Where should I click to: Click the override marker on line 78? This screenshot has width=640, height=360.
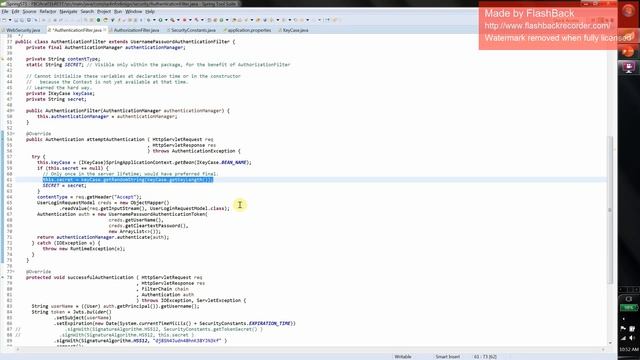(x=2, y=277)
